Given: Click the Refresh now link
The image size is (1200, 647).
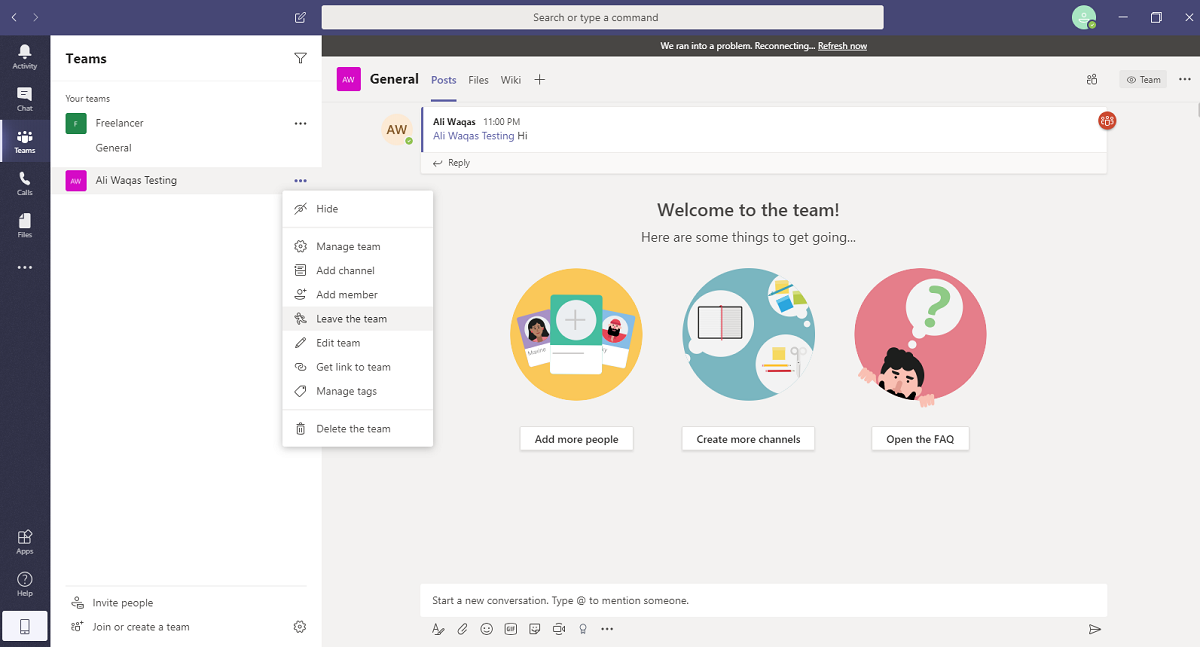Looking at the screenshot, I should click(842, 46).
